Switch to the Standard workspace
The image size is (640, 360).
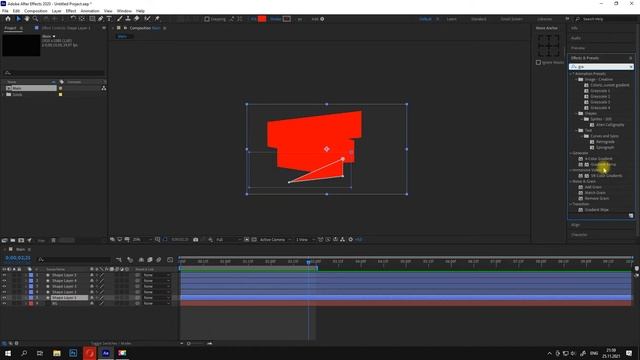click(x=478, y=19)
